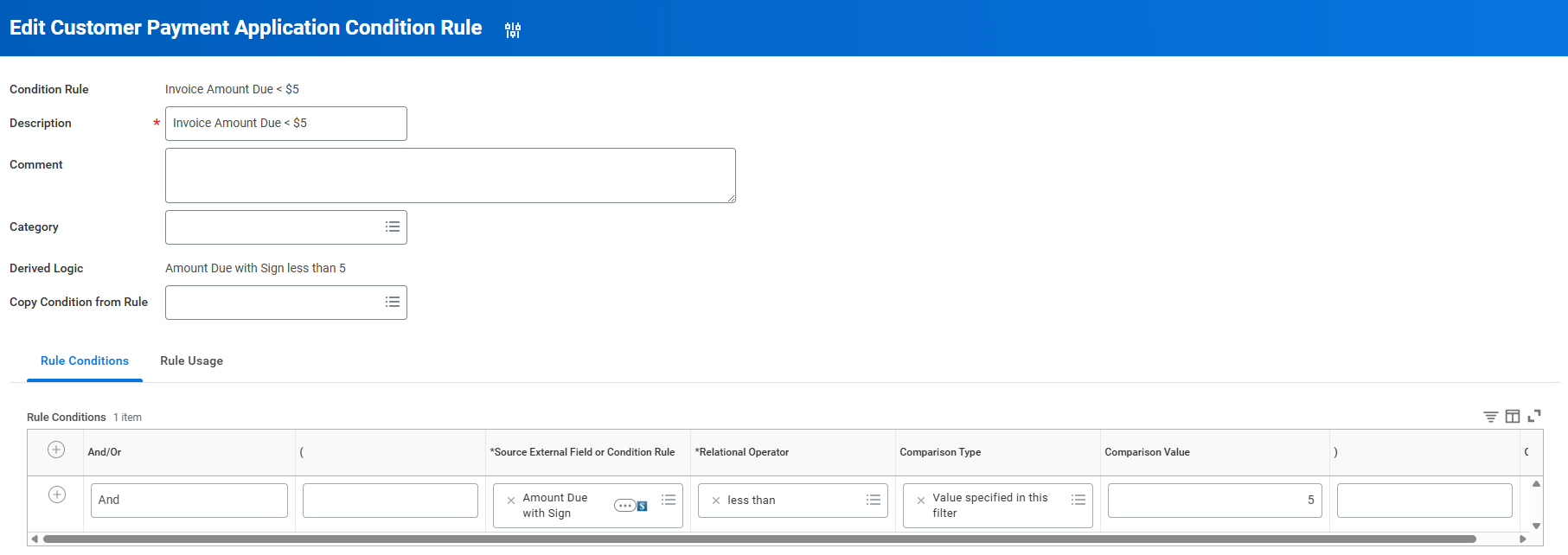Open the And/Or dropdown showing And
1568x555 pixels.
click(x=189, y=501)
